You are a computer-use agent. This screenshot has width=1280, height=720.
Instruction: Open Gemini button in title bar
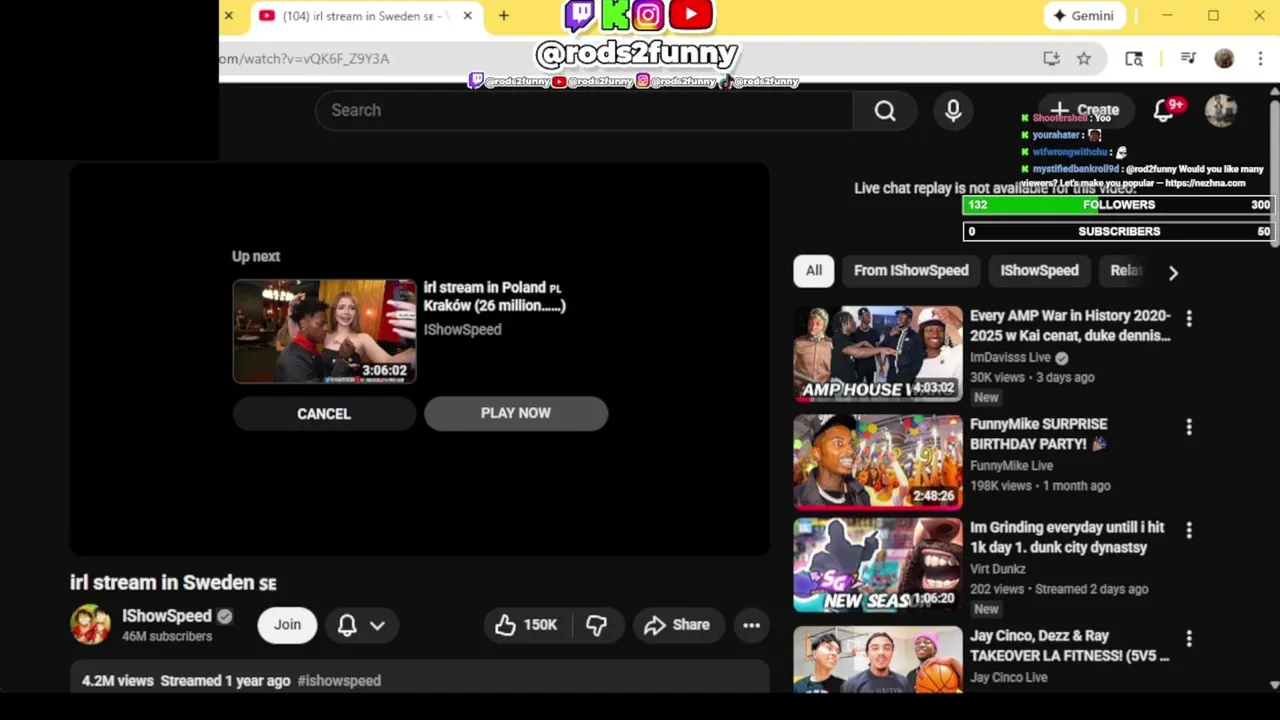tap(1083, 16)
